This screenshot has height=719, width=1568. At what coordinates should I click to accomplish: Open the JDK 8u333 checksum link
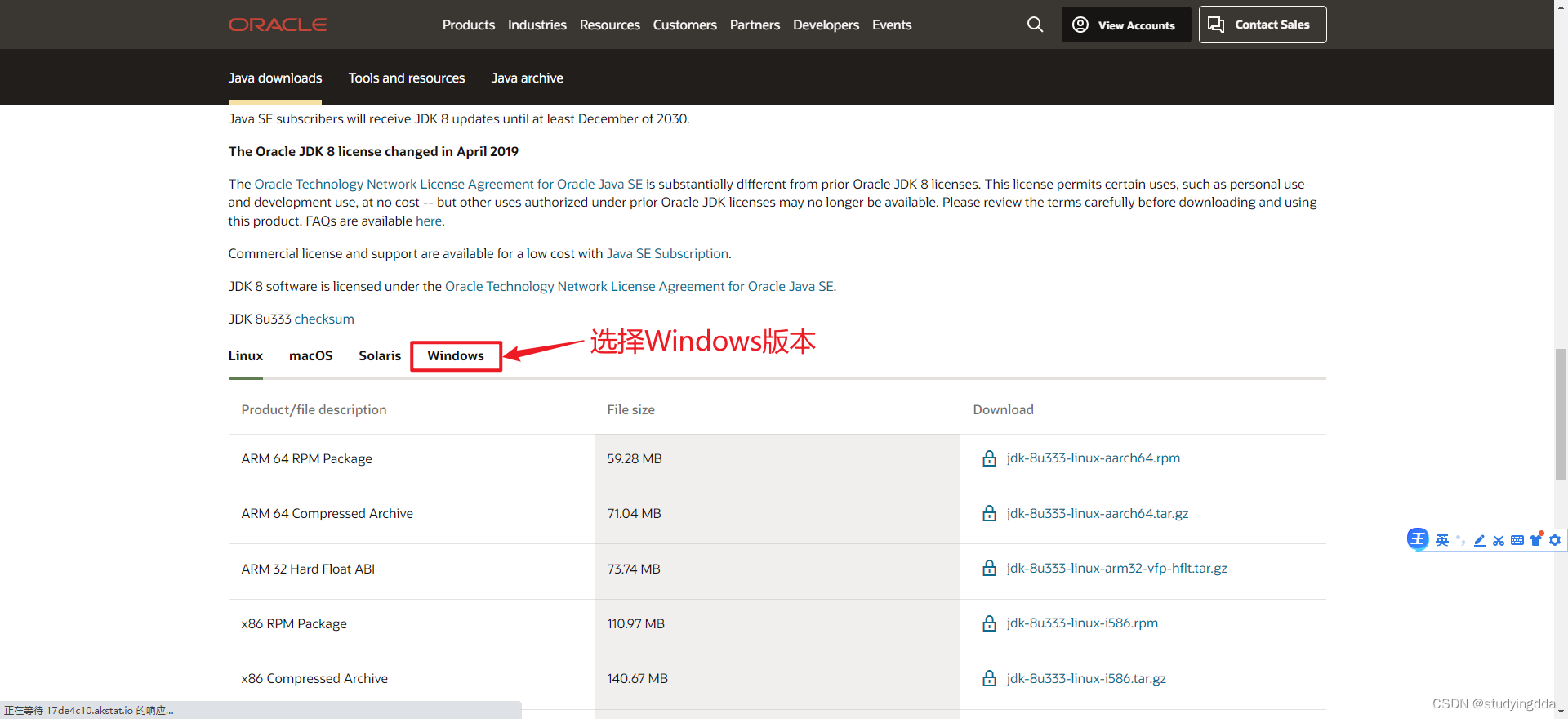point(324,319)
